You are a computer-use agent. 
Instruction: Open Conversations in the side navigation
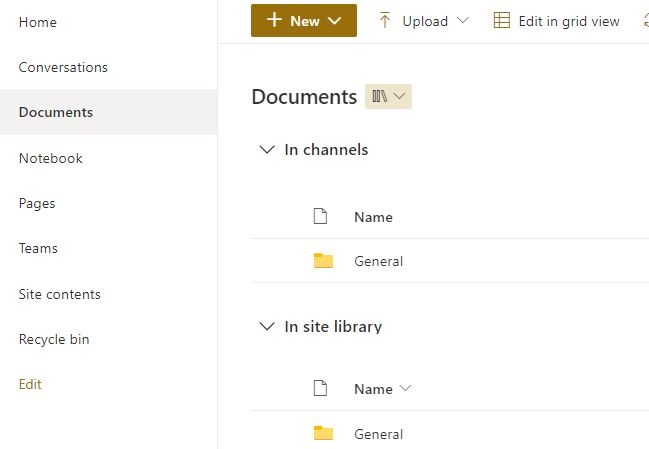coord(63,67)
